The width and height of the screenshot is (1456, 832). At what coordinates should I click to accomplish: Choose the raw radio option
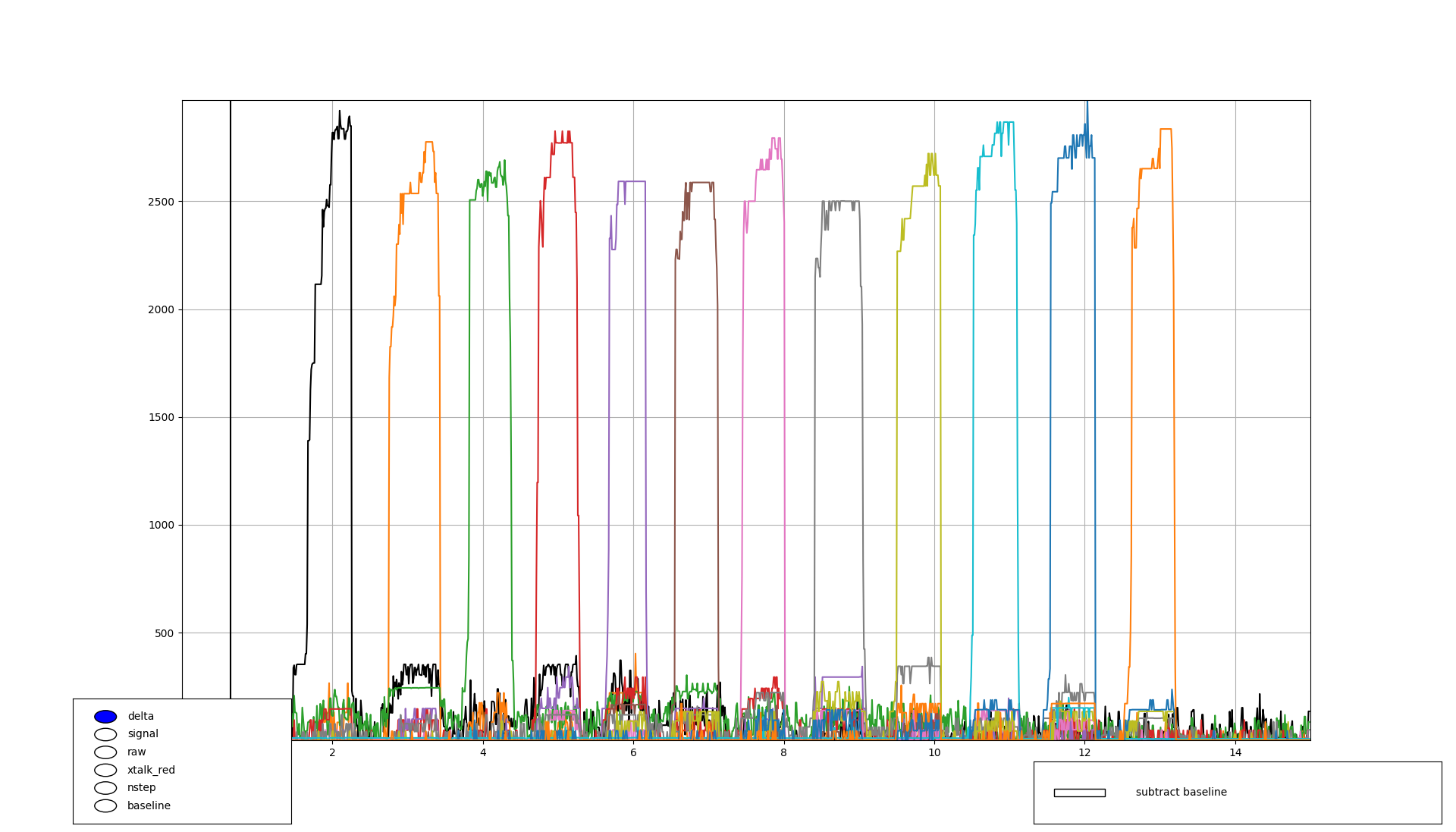pyautogui.click(x=105, y=752)
